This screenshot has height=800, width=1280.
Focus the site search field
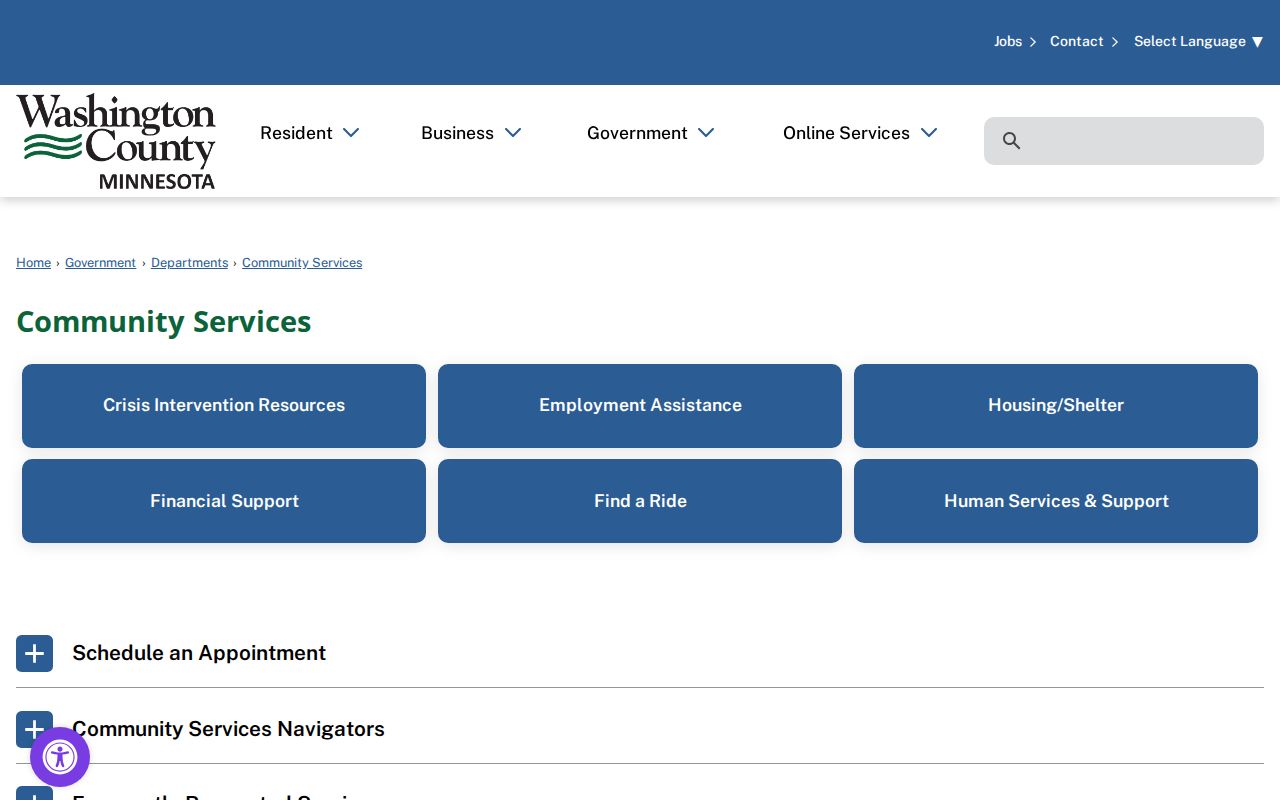click(x=1124, y=141)
